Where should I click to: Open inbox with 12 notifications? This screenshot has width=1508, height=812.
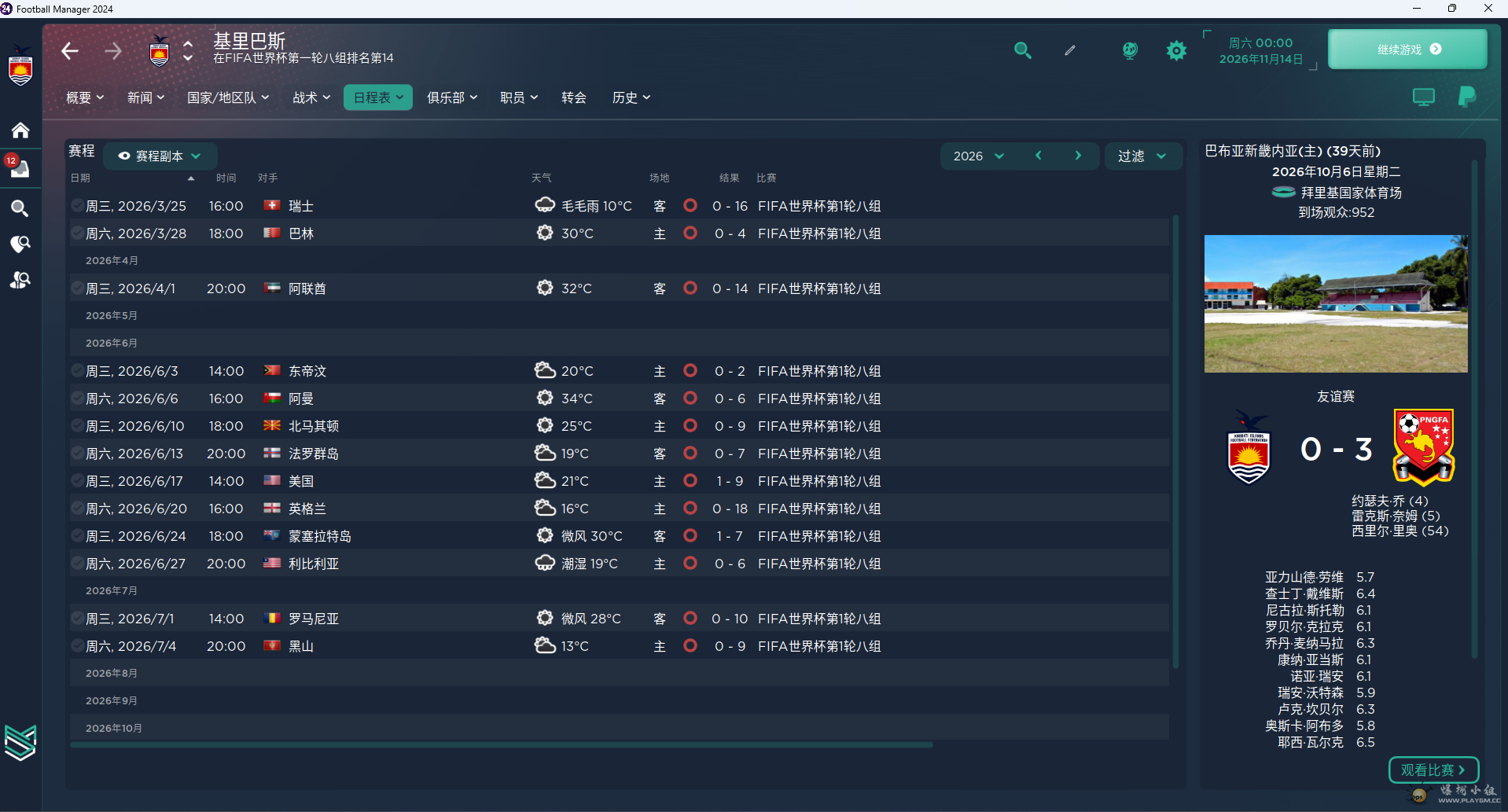(19, 167)
